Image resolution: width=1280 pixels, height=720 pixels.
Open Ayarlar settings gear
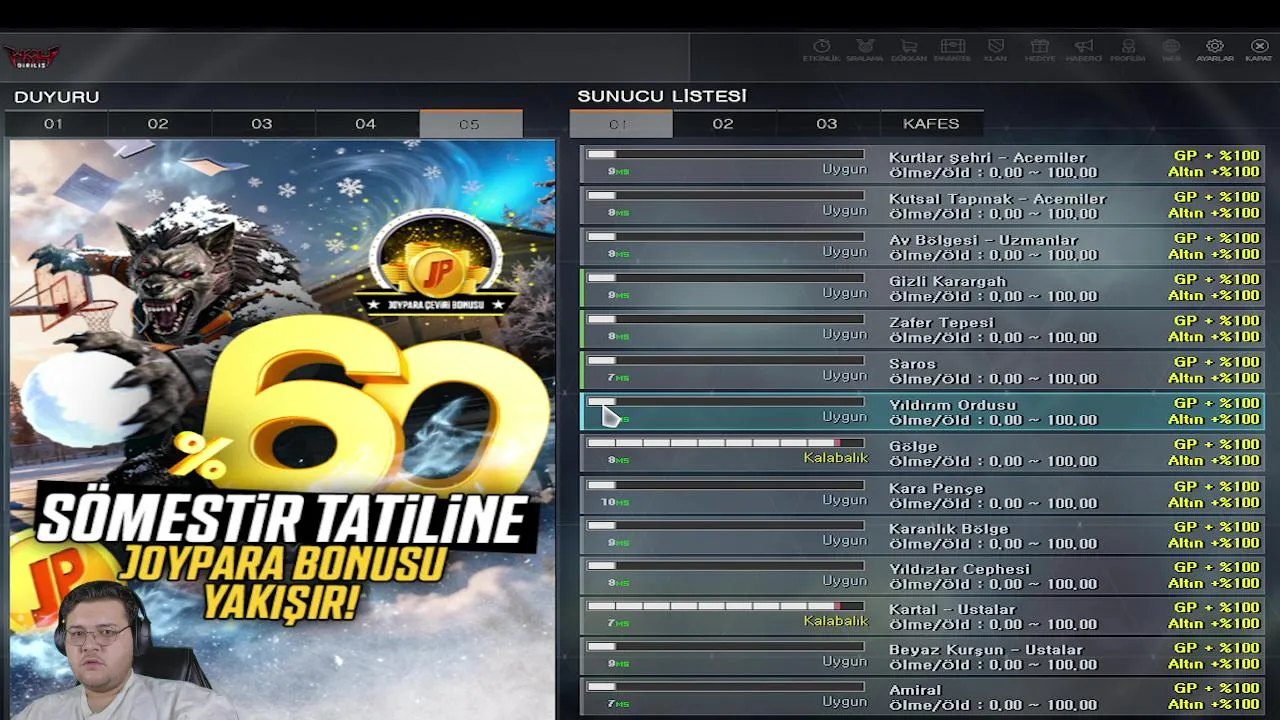point(1215,51)
